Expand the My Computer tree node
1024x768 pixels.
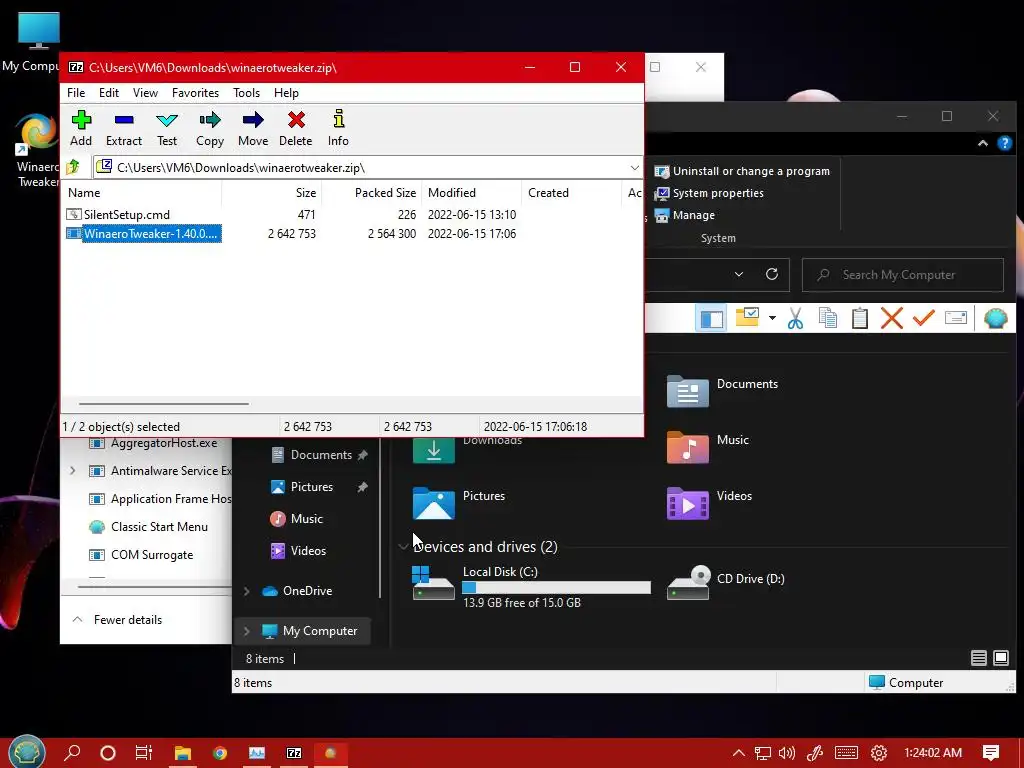pyautogui.click(x=246, y=631)
